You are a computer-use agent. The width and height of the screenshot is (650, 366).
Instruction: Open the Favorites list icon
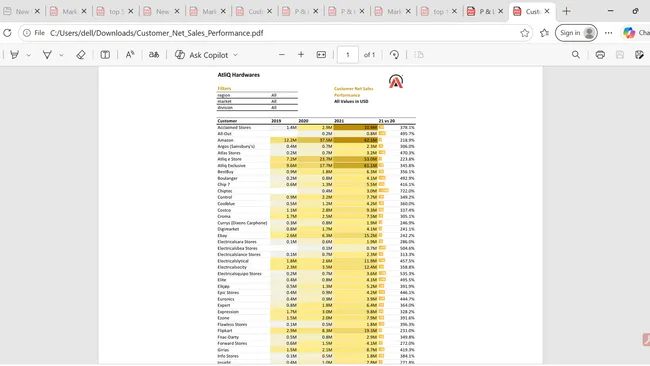point(544,33)
